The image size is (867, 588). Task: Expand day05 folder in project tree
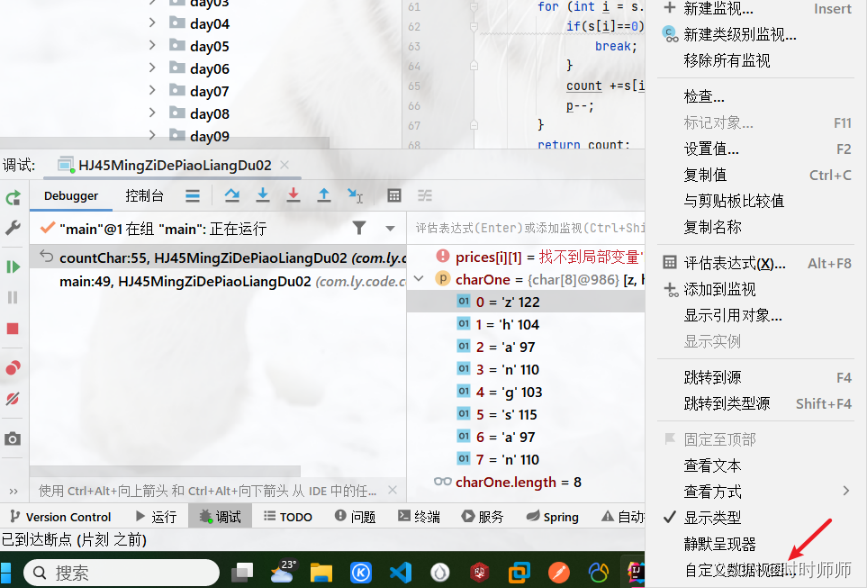(x=152, y=45)
